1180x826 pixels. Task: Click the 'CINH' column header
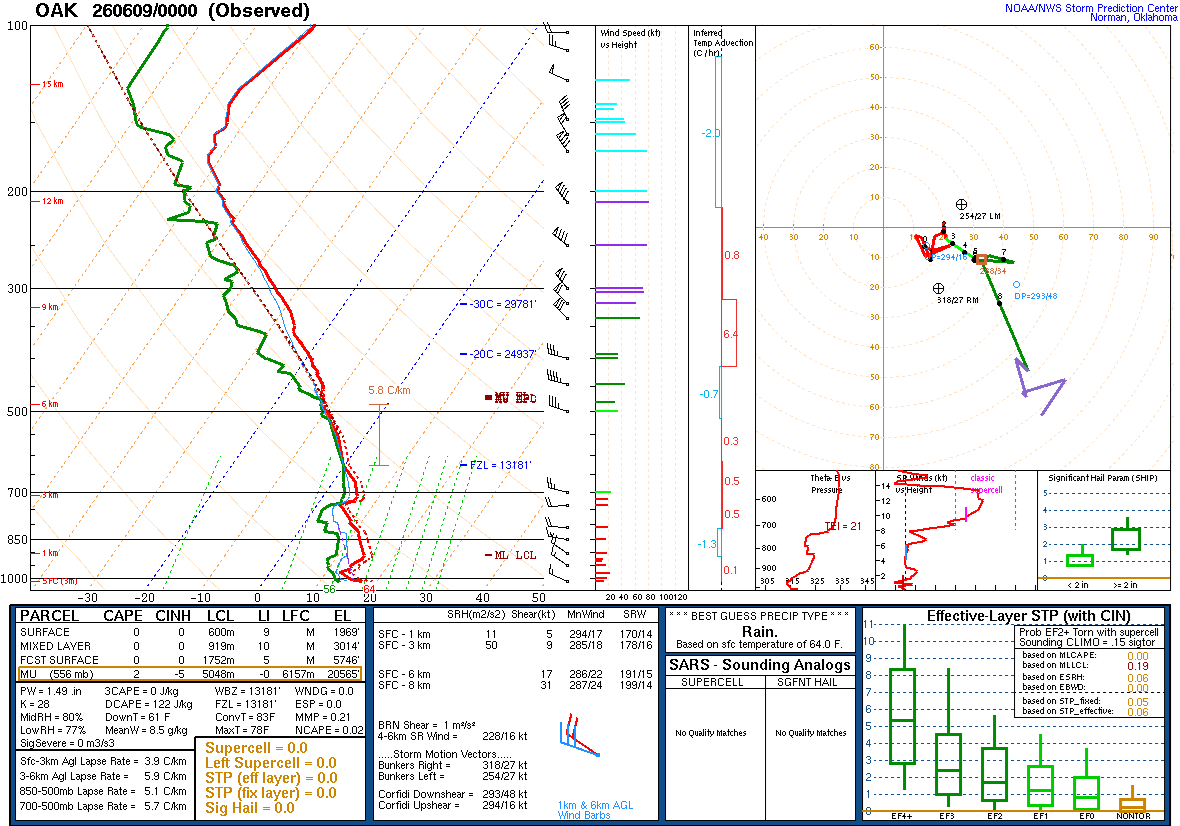[173, 616]
